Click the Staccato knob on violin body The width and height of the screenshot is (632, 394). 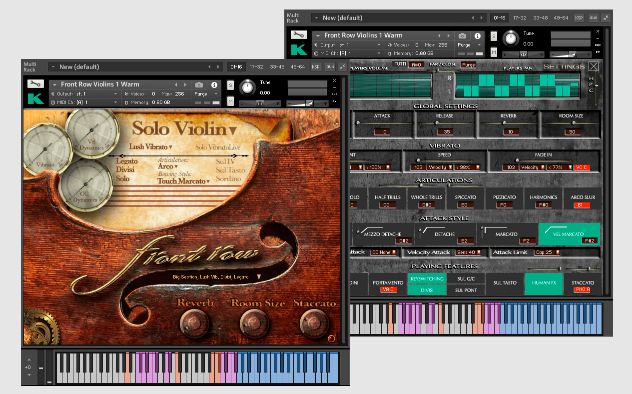(x=314, y=323)
